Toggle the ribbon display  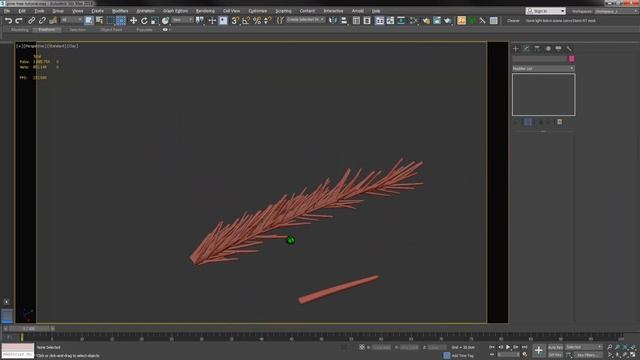[380, 20]
